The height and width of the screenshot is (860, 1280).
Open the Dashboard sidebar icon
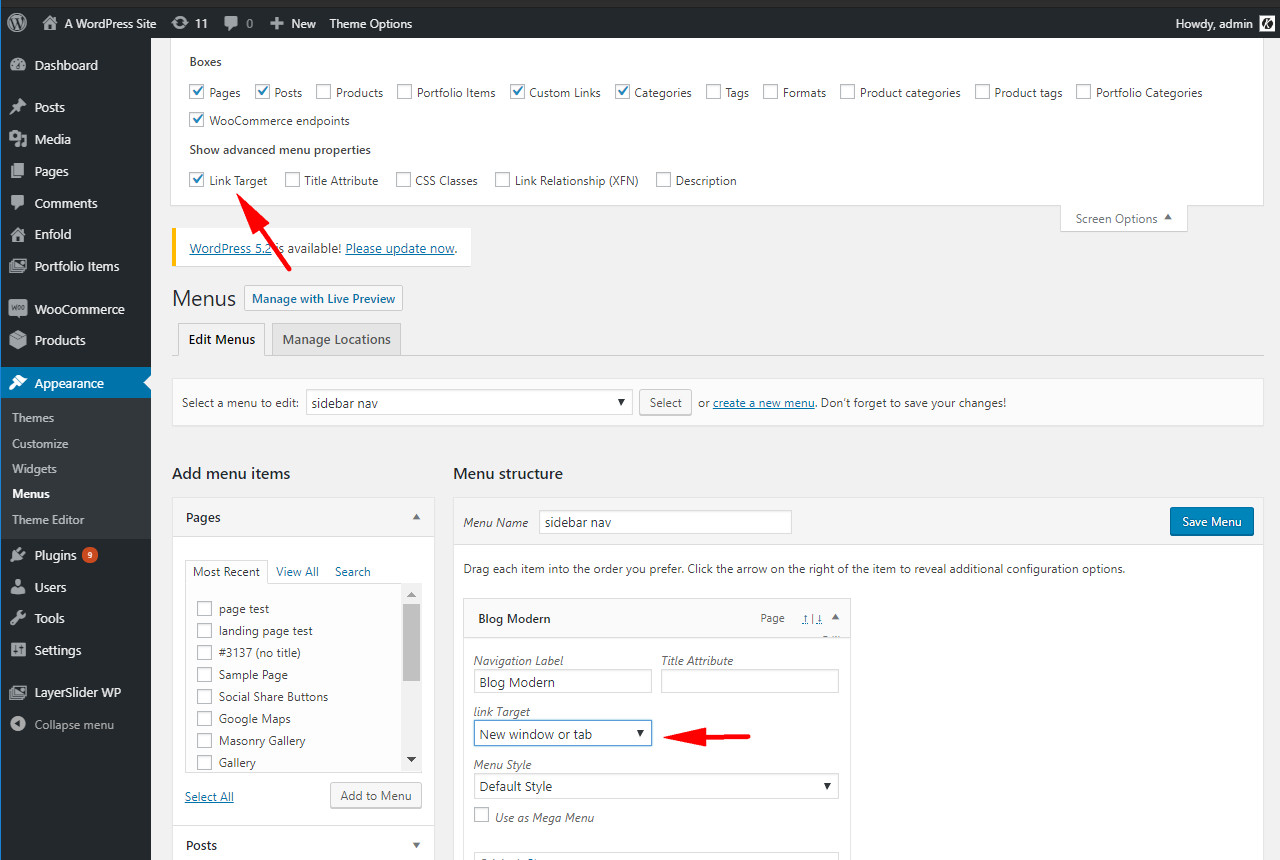pyautogui.click(x=18, y=65)
